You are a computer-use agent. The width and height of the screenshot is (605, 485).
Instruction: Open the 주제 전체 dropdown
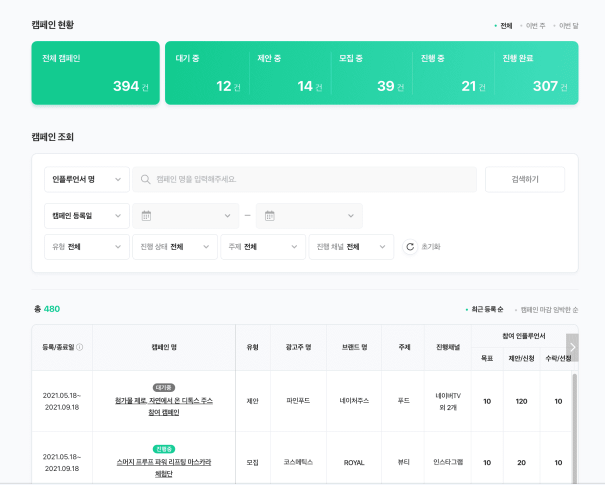coord(263,247)
